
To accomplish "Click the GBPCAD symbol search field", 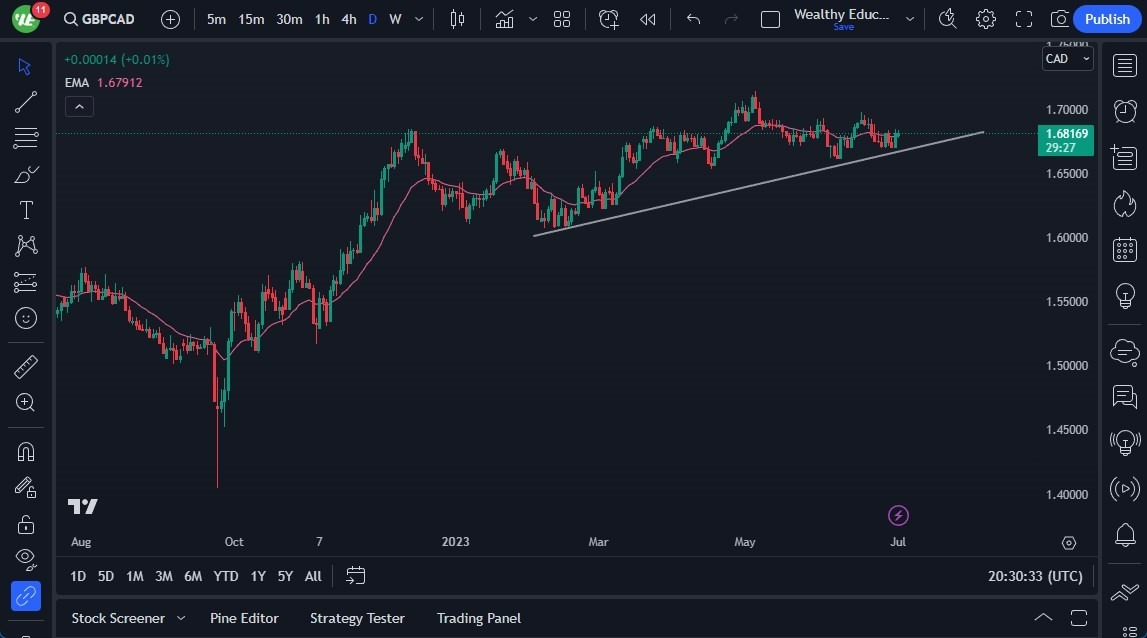I will pos(98,19).
